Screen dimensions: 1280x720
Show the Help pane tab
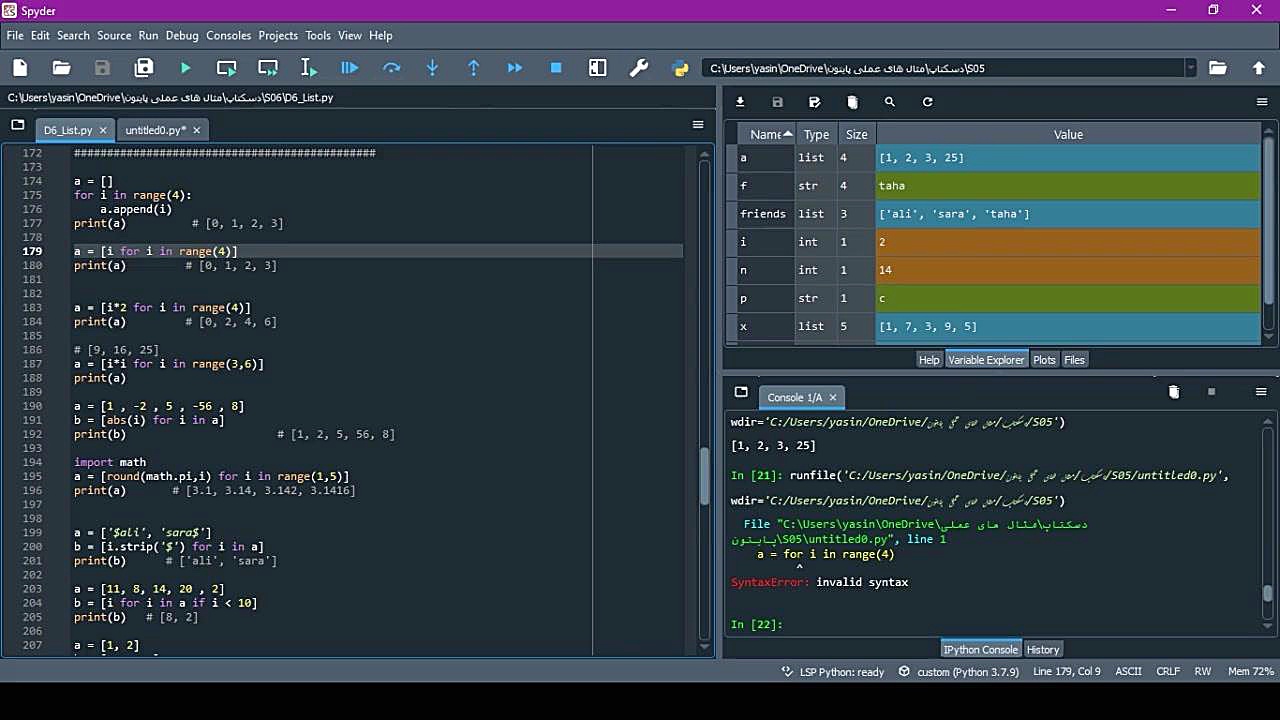point(929,360)
